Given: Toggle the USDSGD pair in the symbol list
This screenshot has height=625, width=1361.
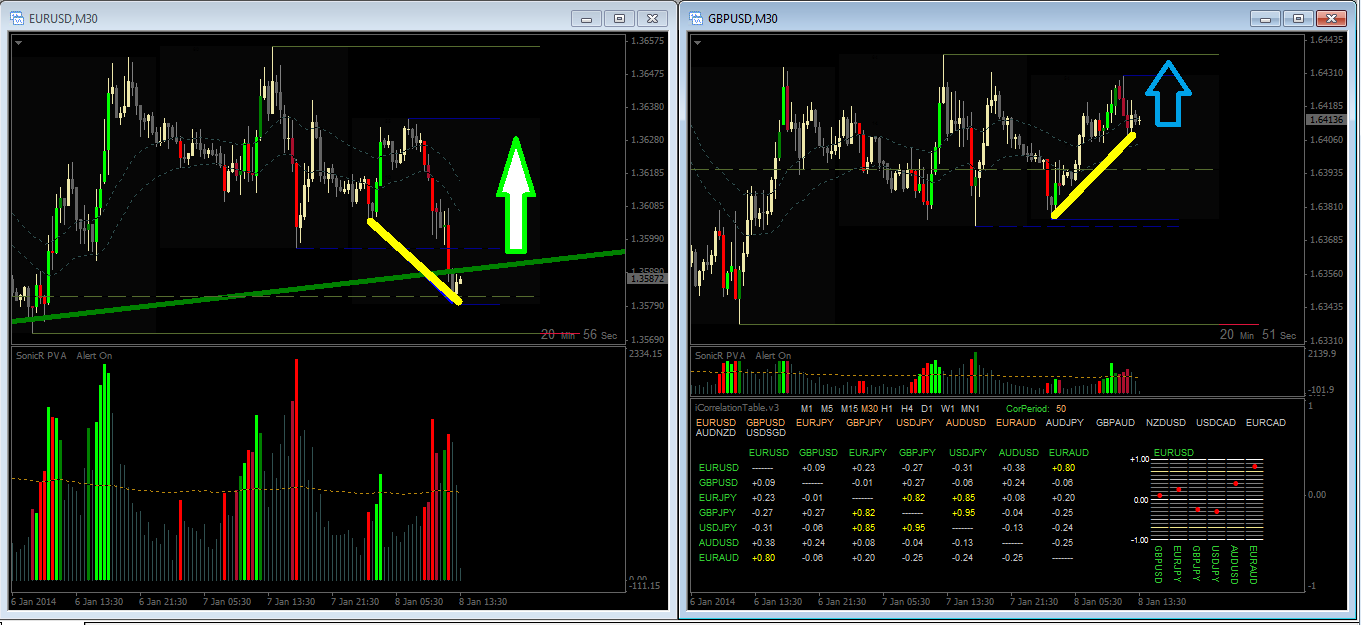Looking at the screenshot, I should (x=765, y=433).
